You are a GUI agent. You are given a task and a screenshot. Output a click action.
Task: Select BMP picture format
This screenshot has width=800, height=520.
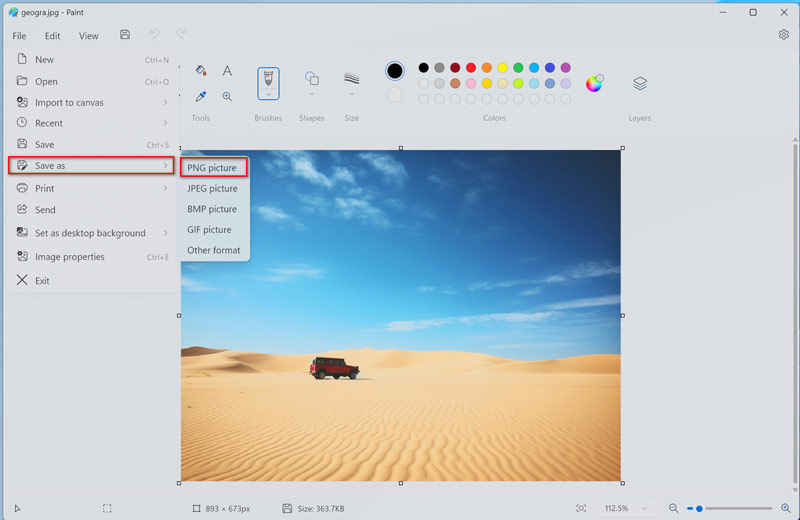coord(215,209)
